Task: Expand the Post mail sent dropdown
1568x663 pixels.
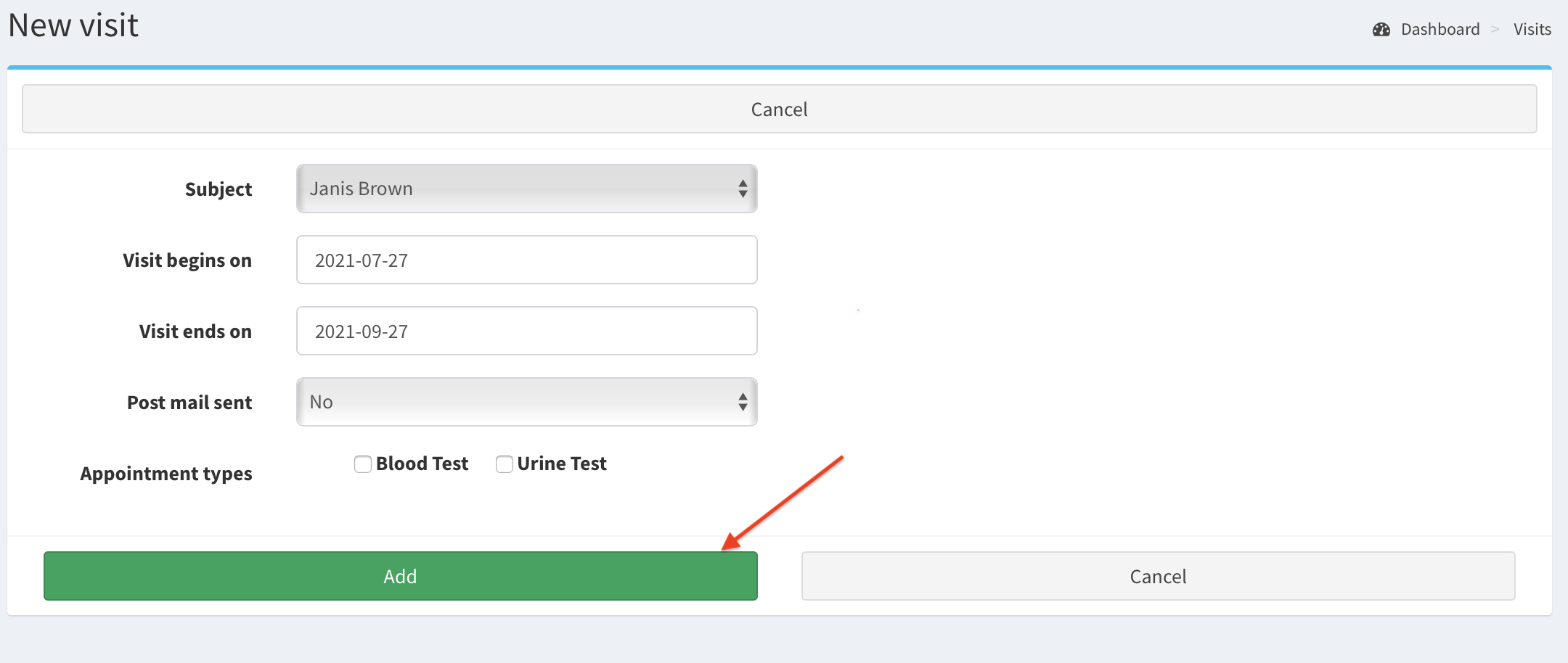Action: 526,402
